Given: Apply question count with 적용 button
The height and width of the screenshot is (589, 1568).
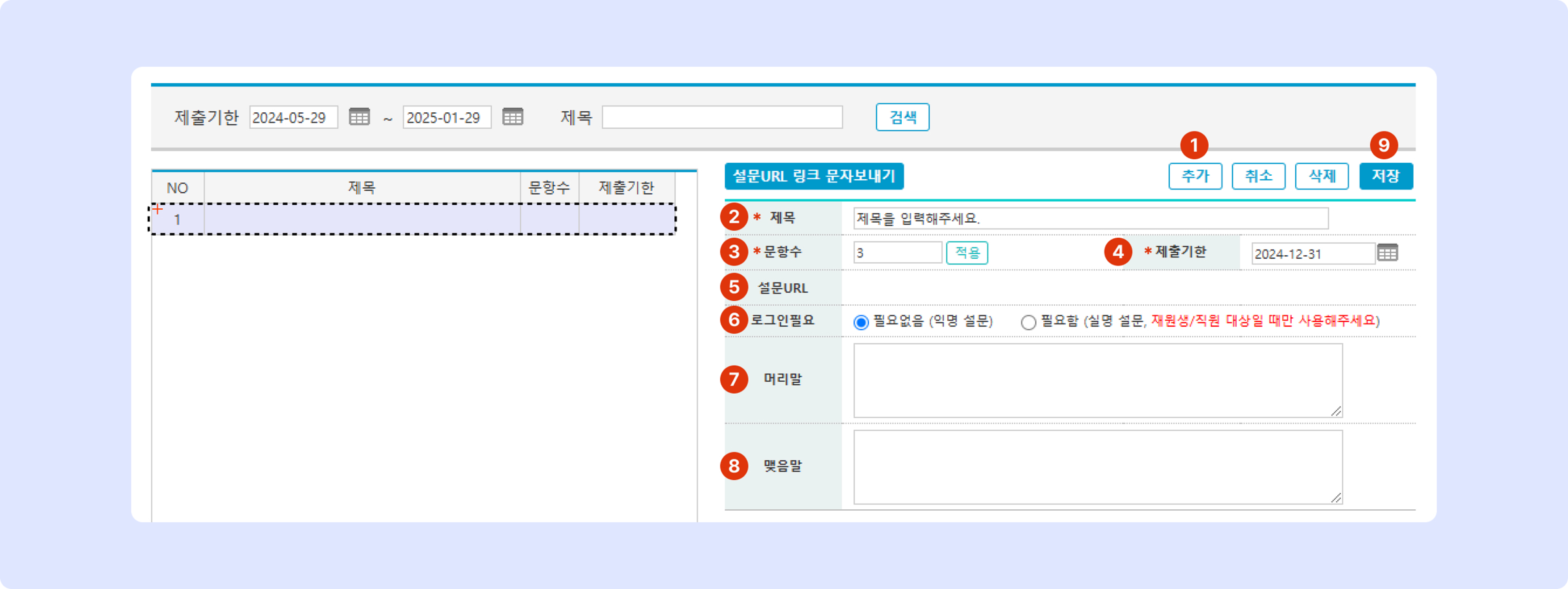Looking at the screenshot, I should [x=967, y=253].
